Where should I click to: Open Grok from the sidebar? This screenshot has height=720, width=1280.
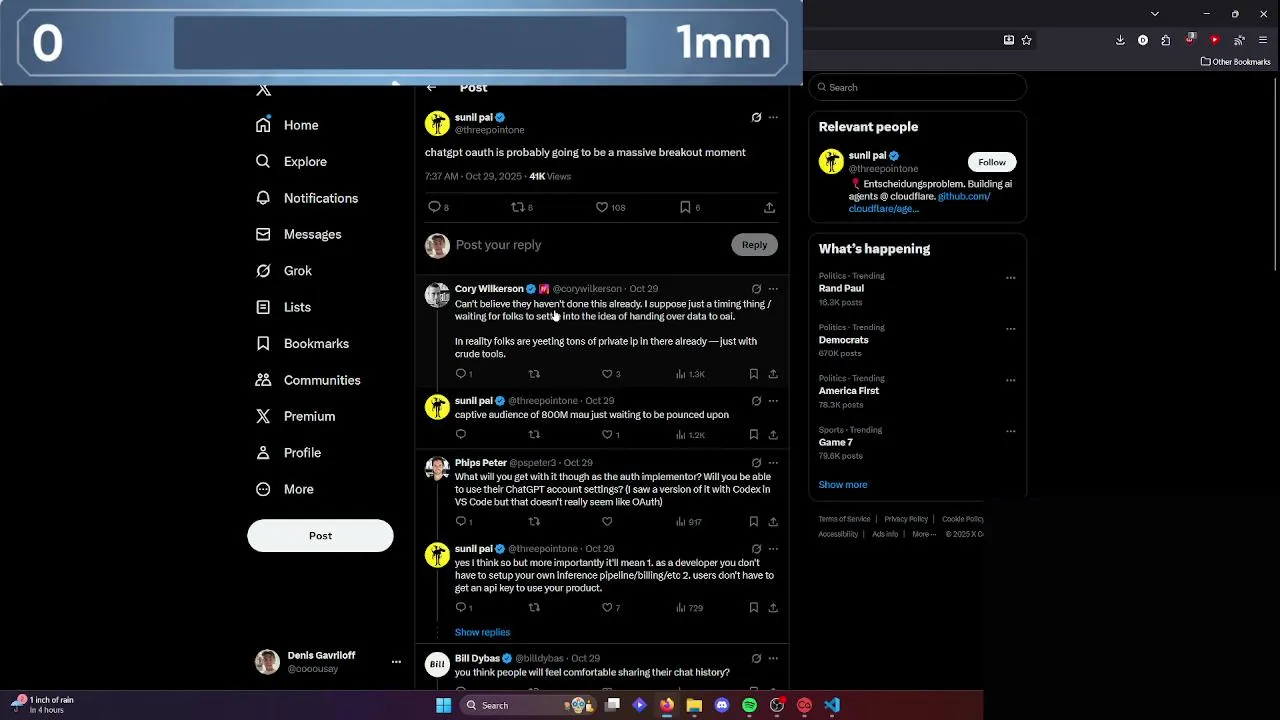(283, 271)
